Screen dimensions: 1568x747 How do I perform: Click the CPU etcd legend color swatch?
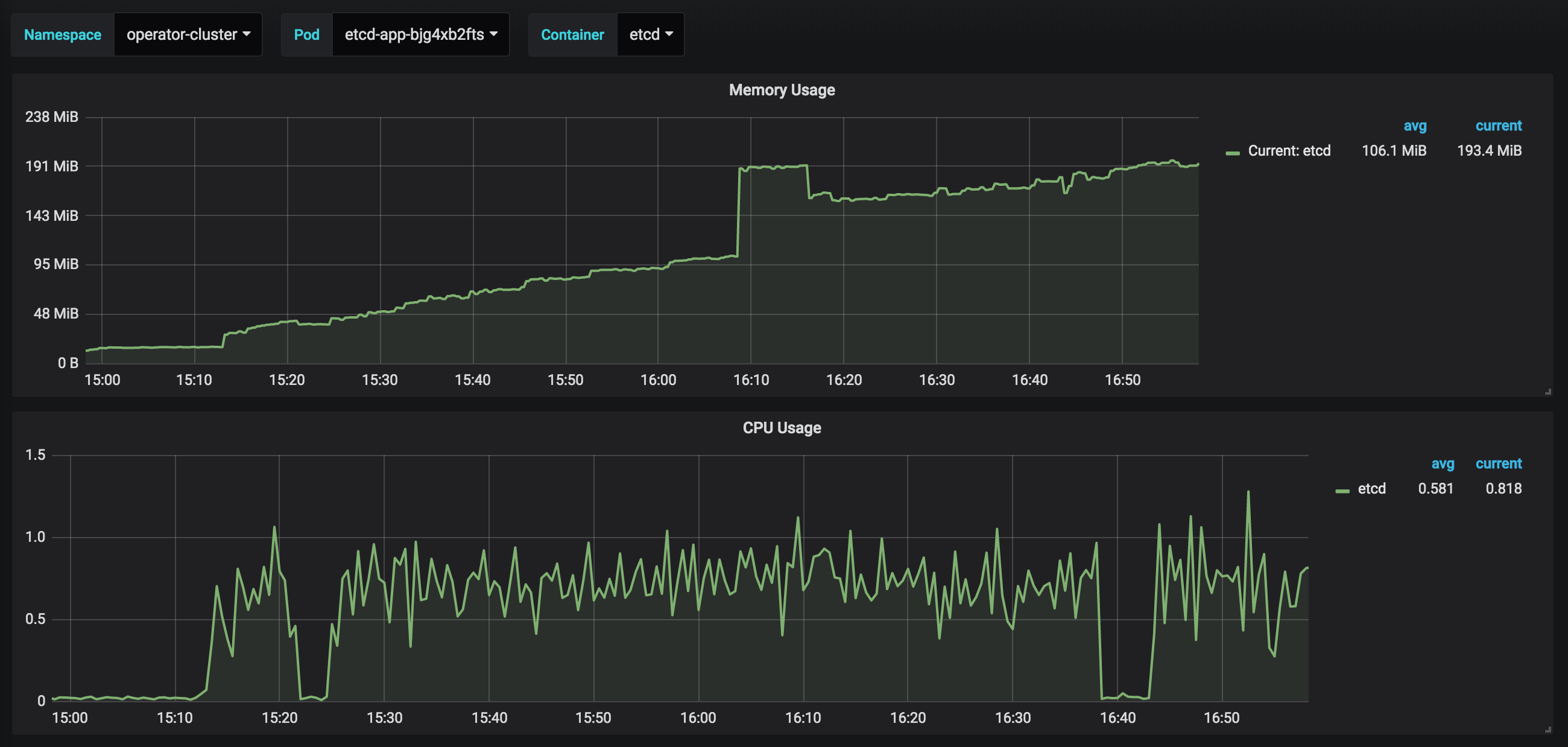tap(1342, 491)
